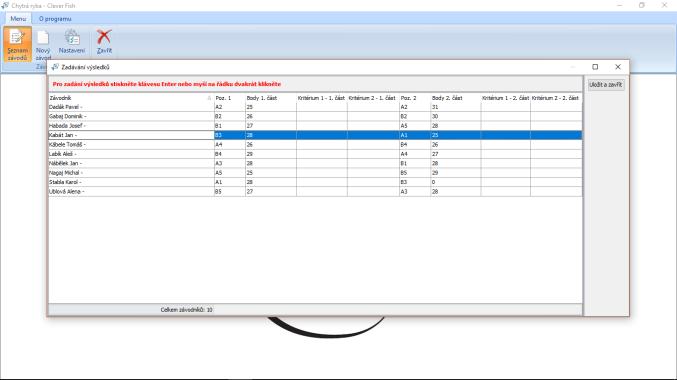Click the Zadávání výsledků dialog title icon

point(55,67)
